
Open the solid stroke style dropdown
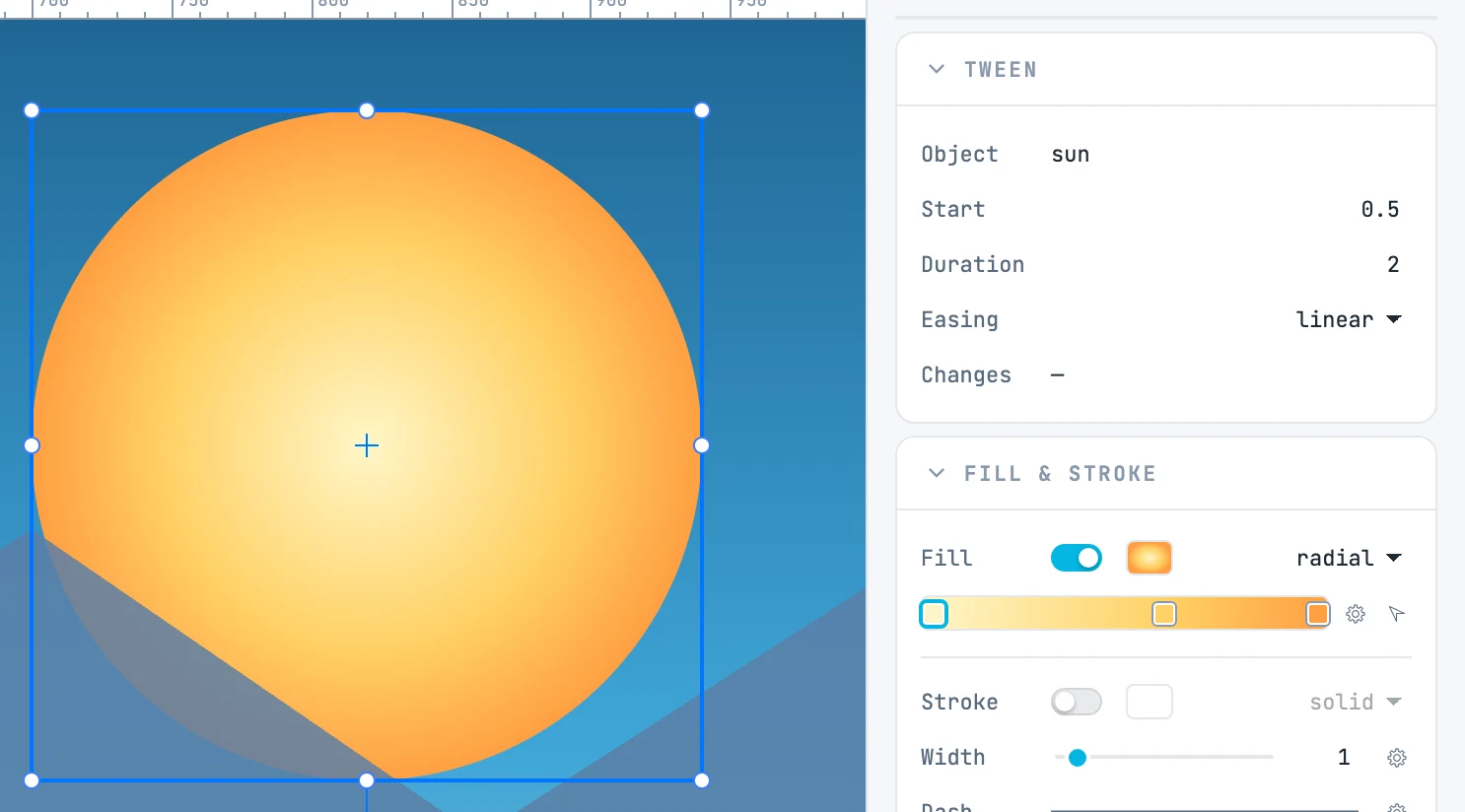click(x=1356, y=702)
